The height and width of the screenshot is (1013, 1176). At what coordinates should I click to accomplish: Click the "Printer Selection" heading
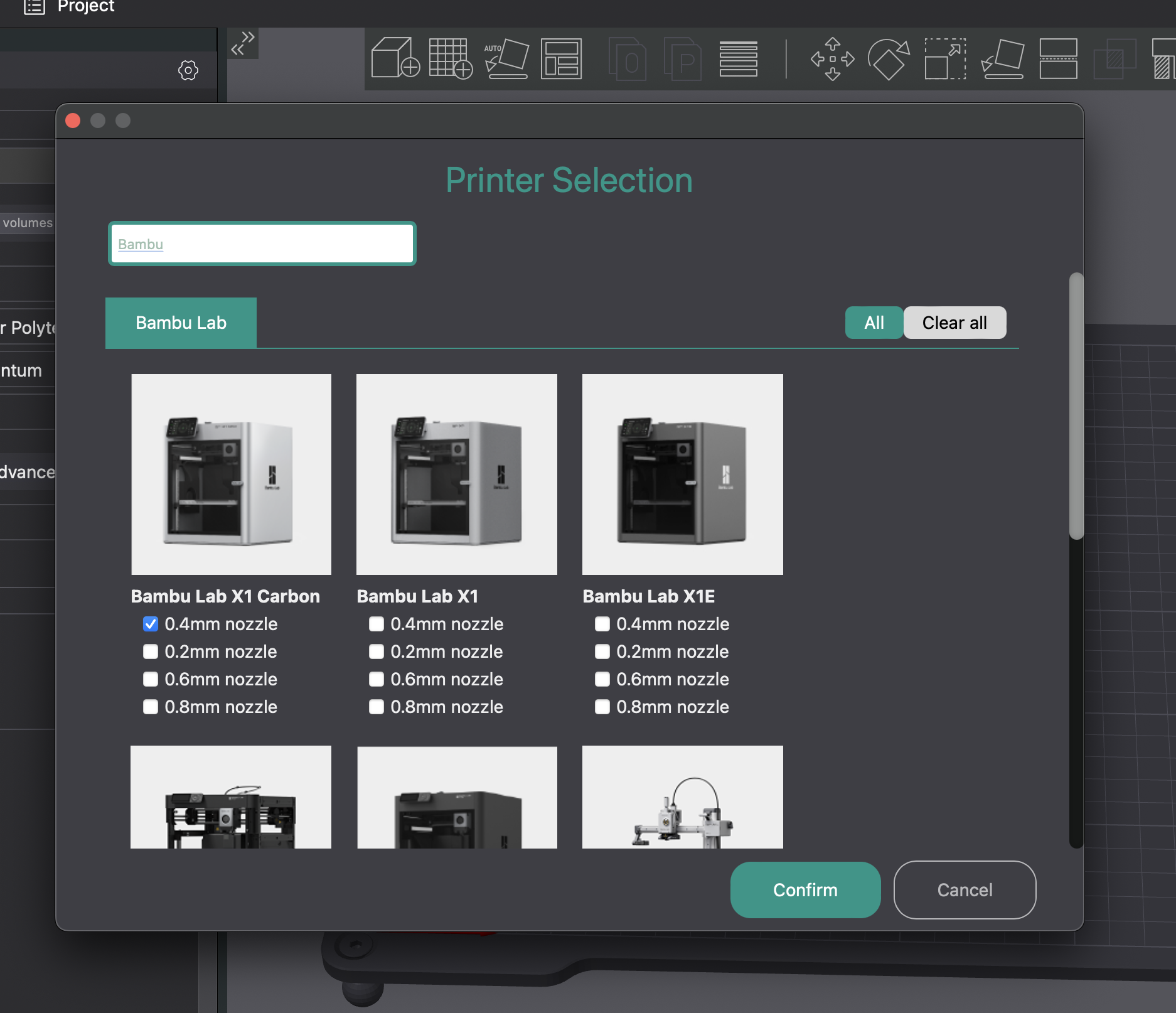point(569,181)
